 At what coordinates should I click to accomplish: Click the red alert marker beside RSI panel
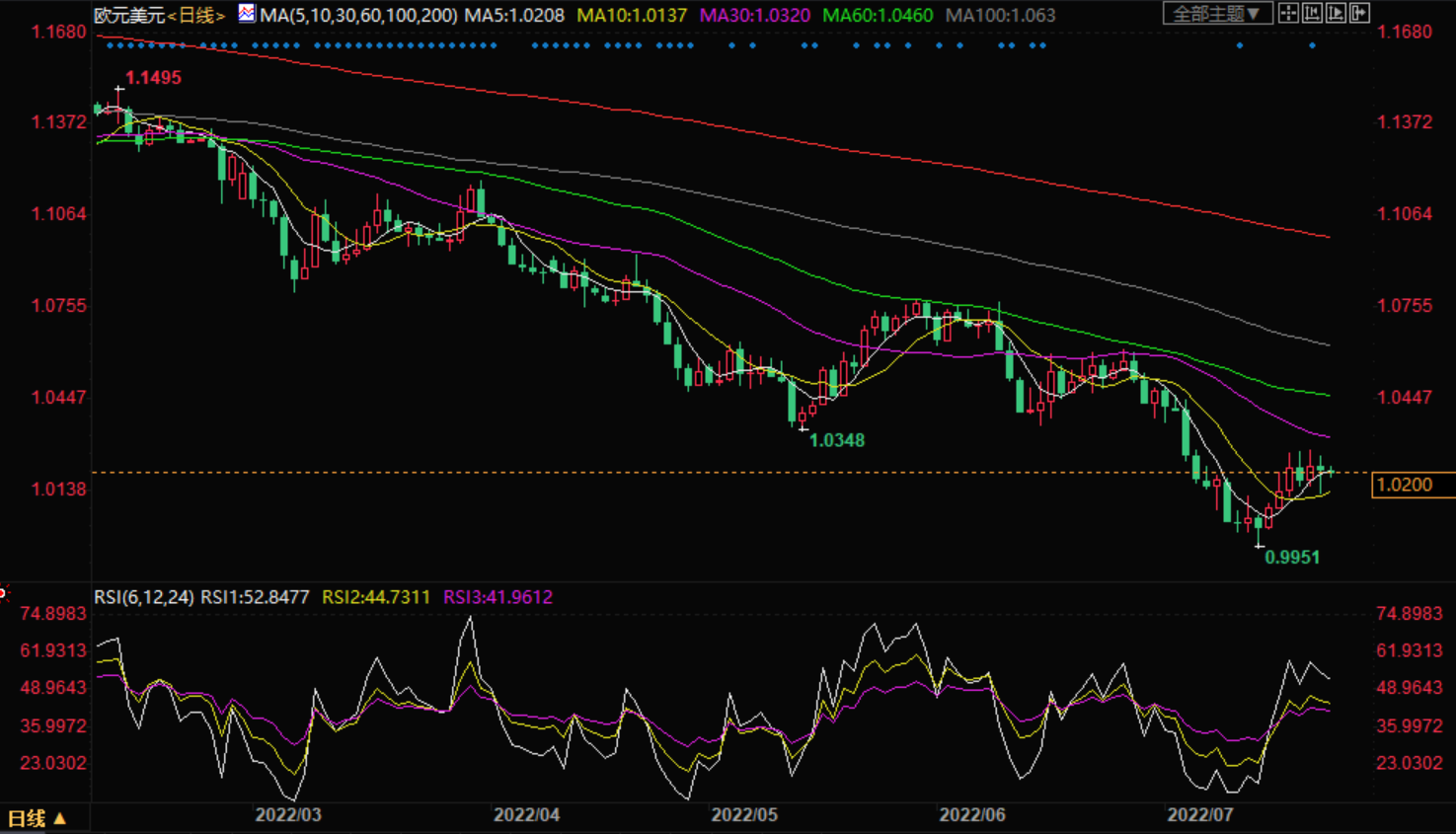tap(3, 593)
